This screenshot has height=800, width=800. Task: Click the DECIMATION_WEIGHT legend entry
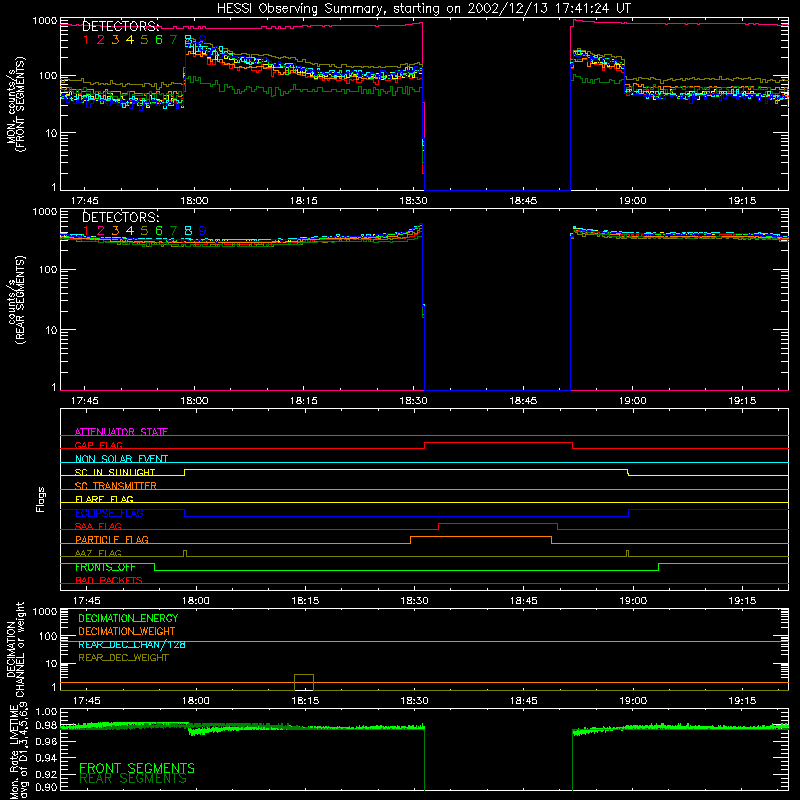pyautogui.click(x=127, y=631)
